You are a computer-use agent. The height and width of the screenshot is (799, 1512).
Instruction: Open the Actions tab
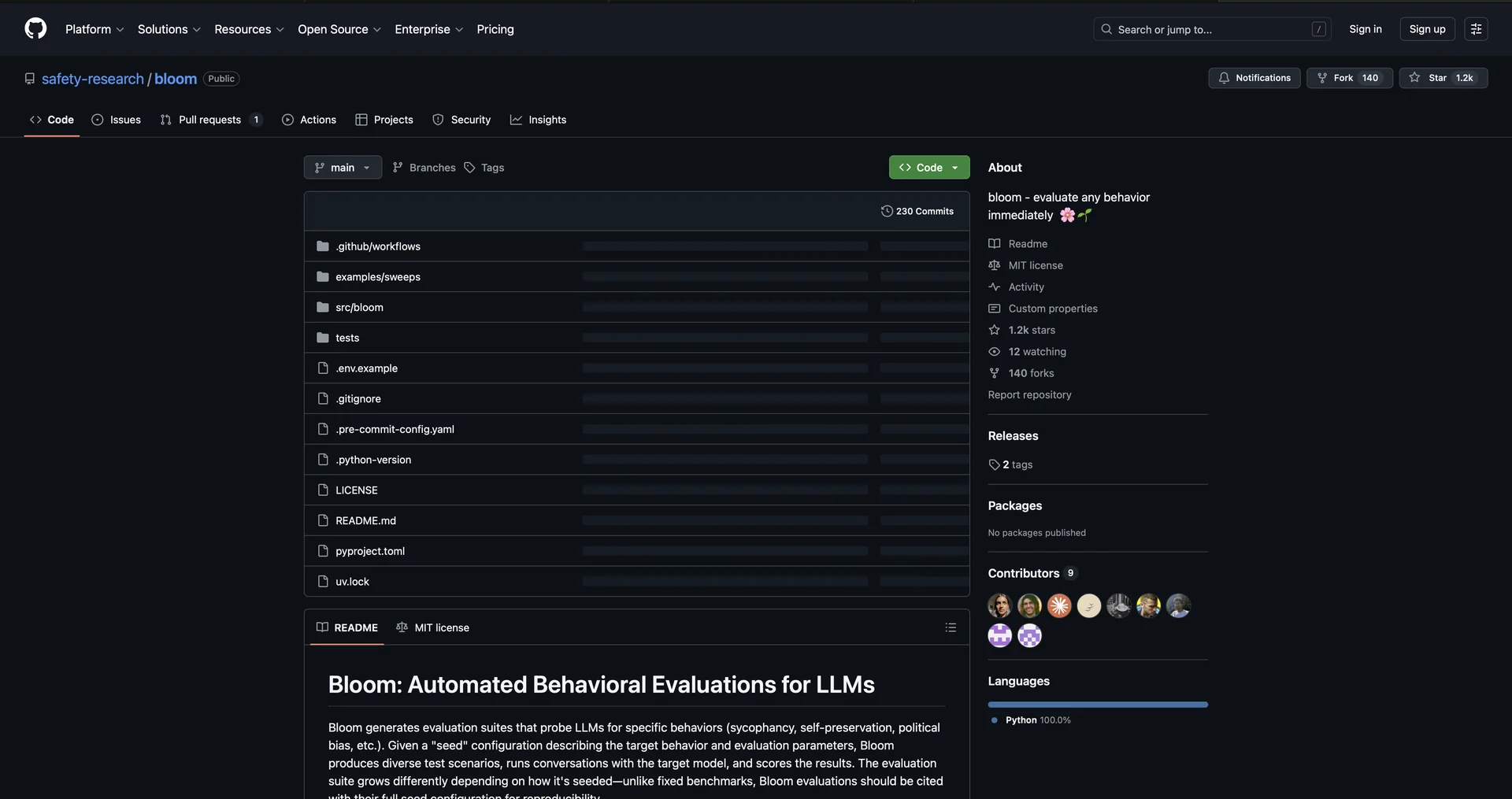click(x=309, y=120)
